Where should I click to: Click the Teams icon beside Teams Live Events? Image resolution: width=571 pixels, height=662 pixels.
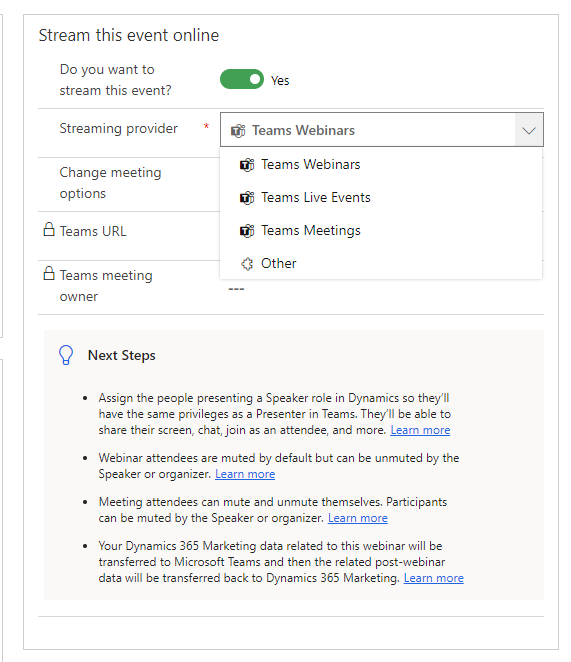247,198
